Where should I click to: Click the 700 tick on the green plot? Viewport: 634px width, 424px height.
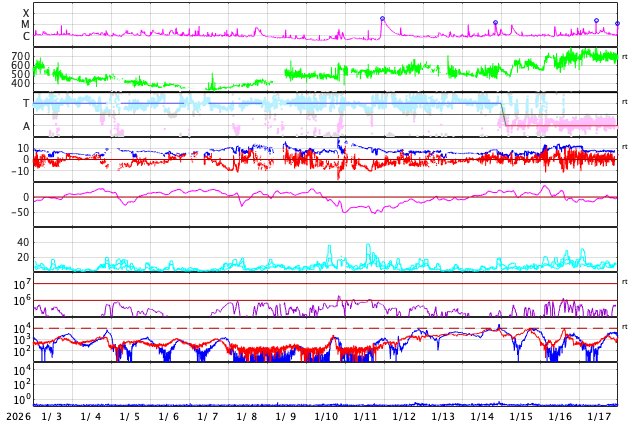pos(20,56)
